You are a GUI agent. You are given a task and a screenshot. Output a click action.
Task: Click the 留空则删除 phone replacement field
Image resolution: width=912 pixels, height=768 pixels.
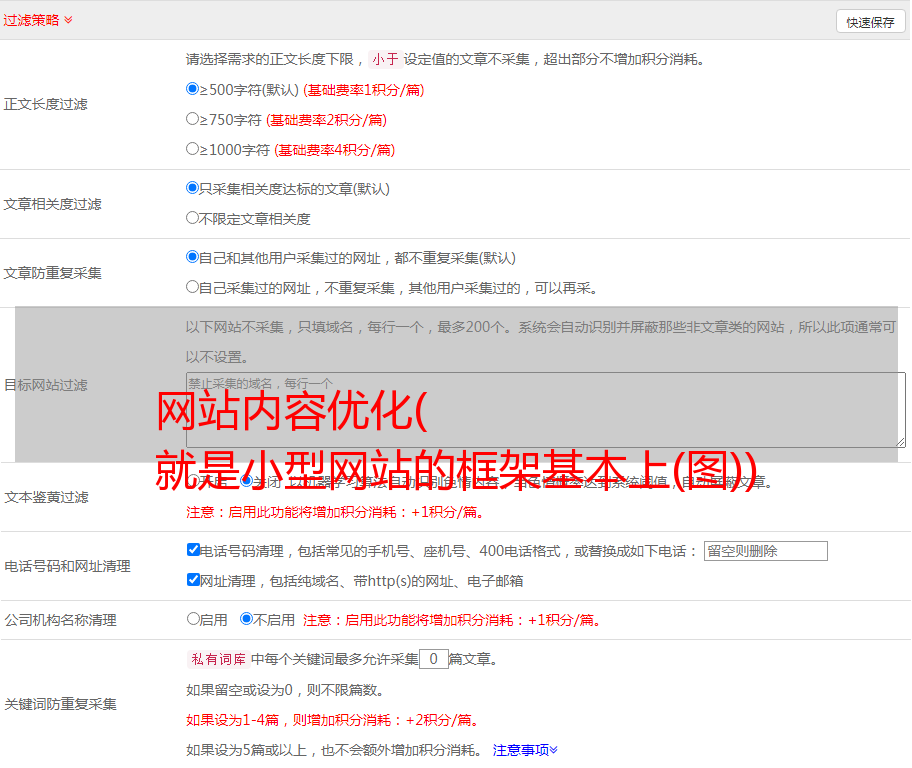click(x=765, y=551)
